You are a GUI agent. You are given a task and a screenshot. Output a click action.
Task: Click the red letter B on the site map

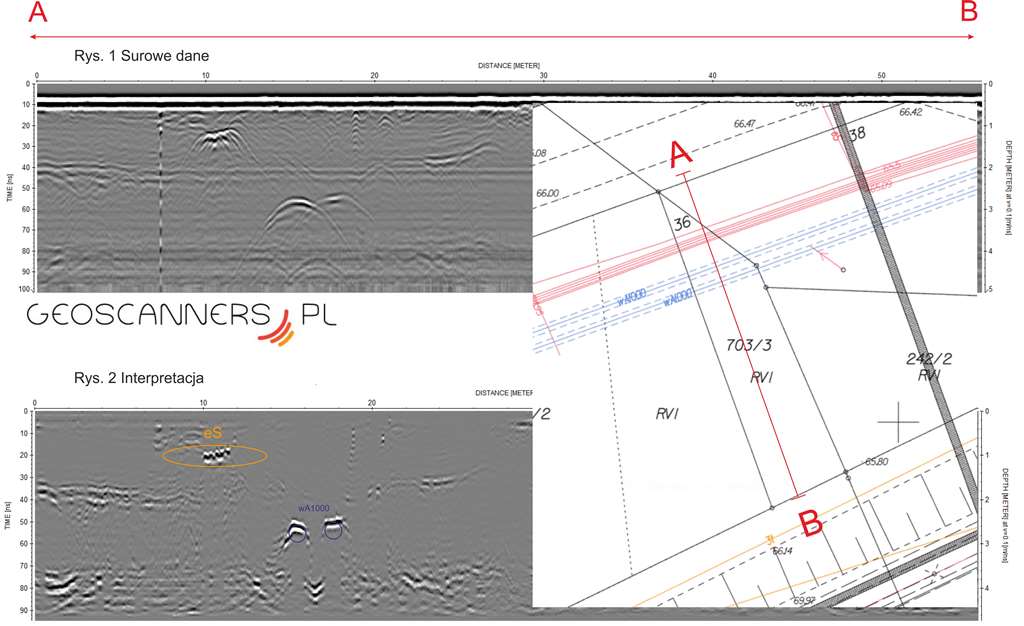(810, 523)
